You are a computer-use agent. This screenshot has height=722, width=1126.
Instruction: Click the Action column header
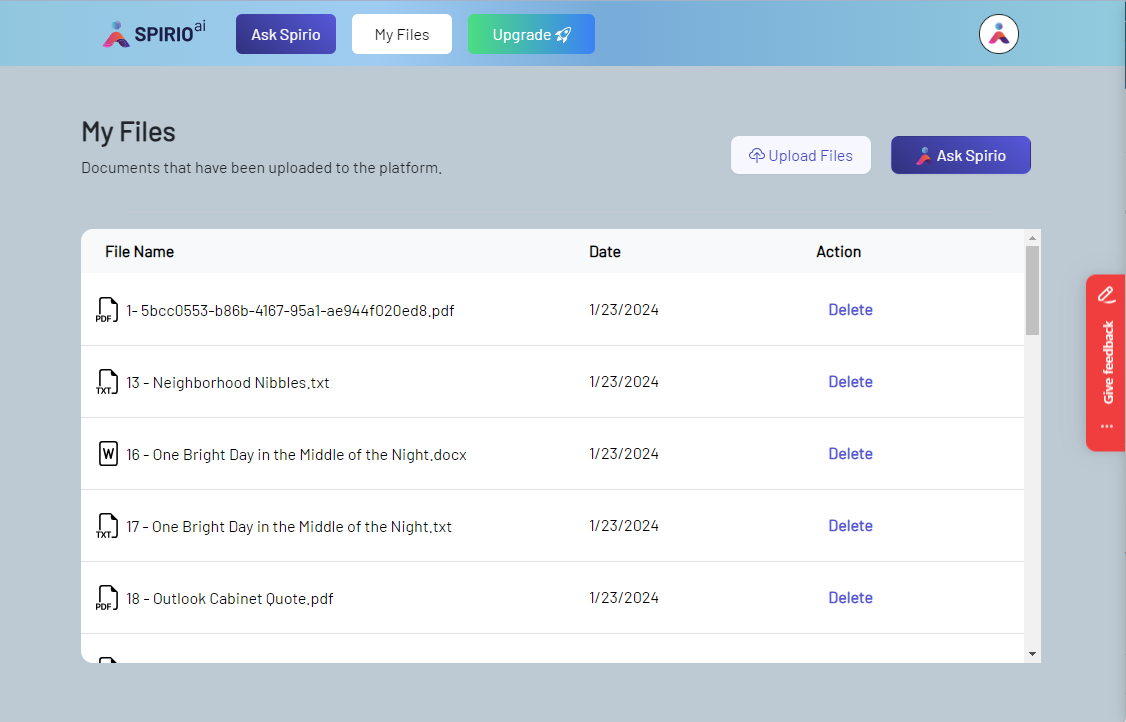(838, 251)
